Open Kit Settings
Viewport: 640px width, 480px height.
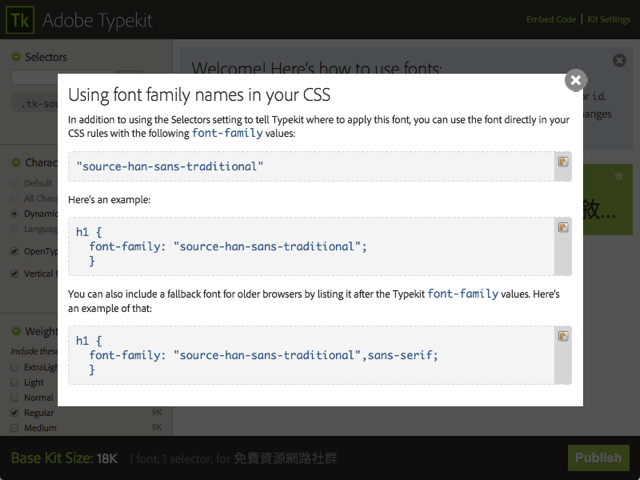(x=609, y=19)
